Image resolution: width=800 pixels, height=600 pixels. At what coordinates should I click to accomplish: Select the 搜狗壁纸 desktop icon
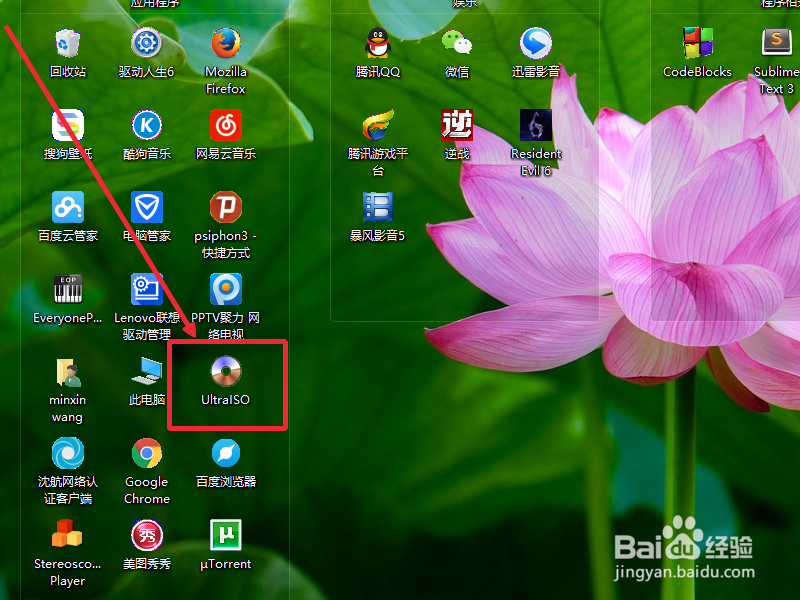click(x=68, y=125)
